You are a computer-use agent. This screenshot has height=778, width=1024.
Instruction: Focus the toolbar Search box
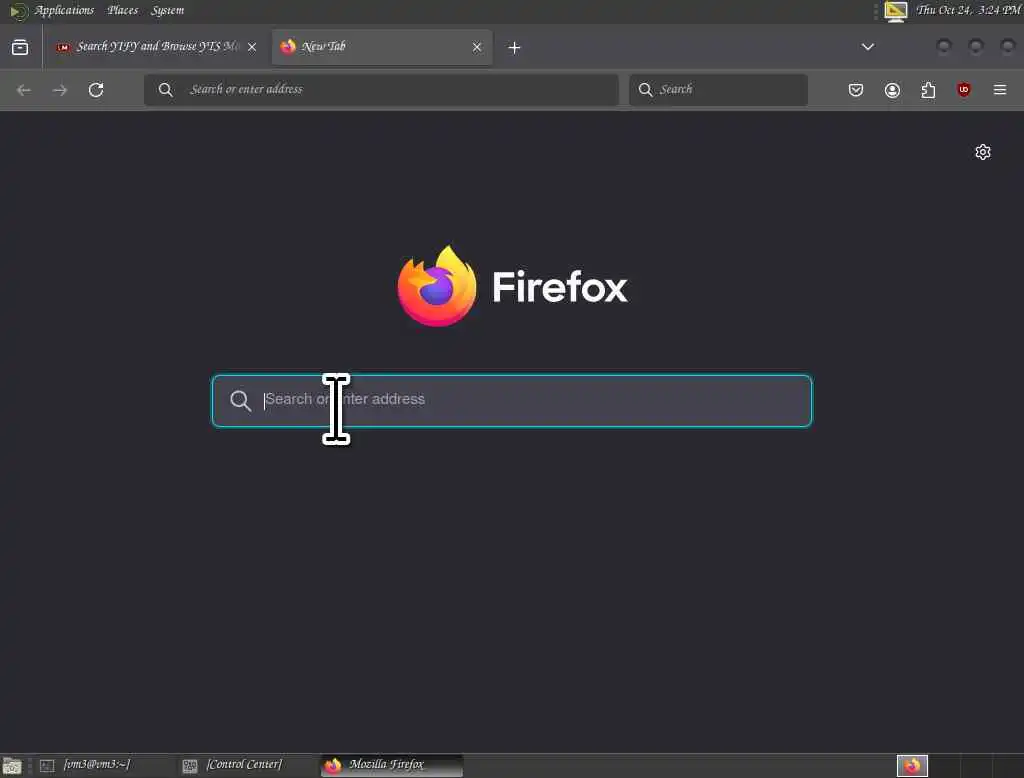click(718, 89)
